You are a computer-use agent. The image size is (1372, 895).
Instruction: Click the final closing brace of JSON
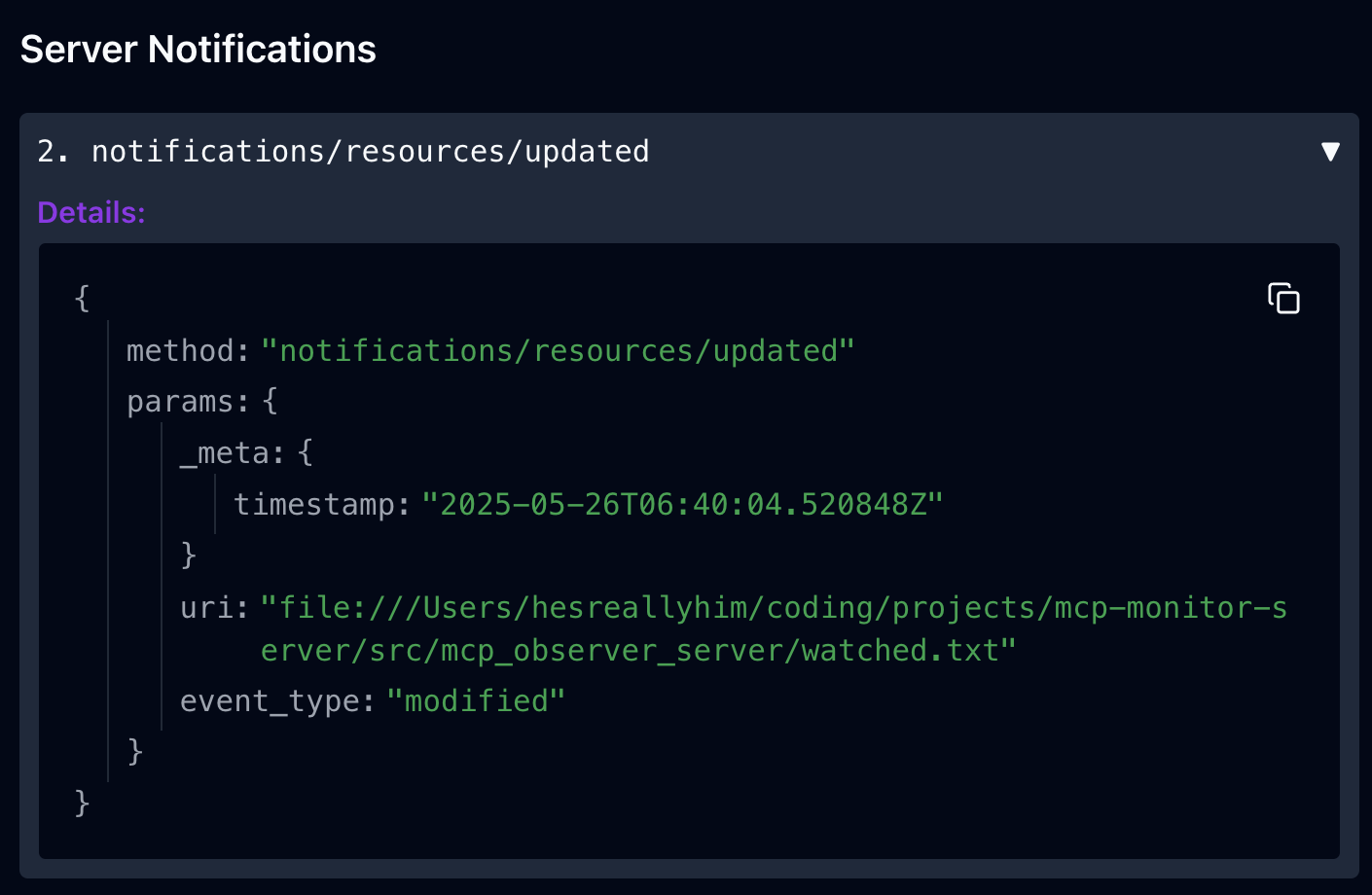click(83, 803)
